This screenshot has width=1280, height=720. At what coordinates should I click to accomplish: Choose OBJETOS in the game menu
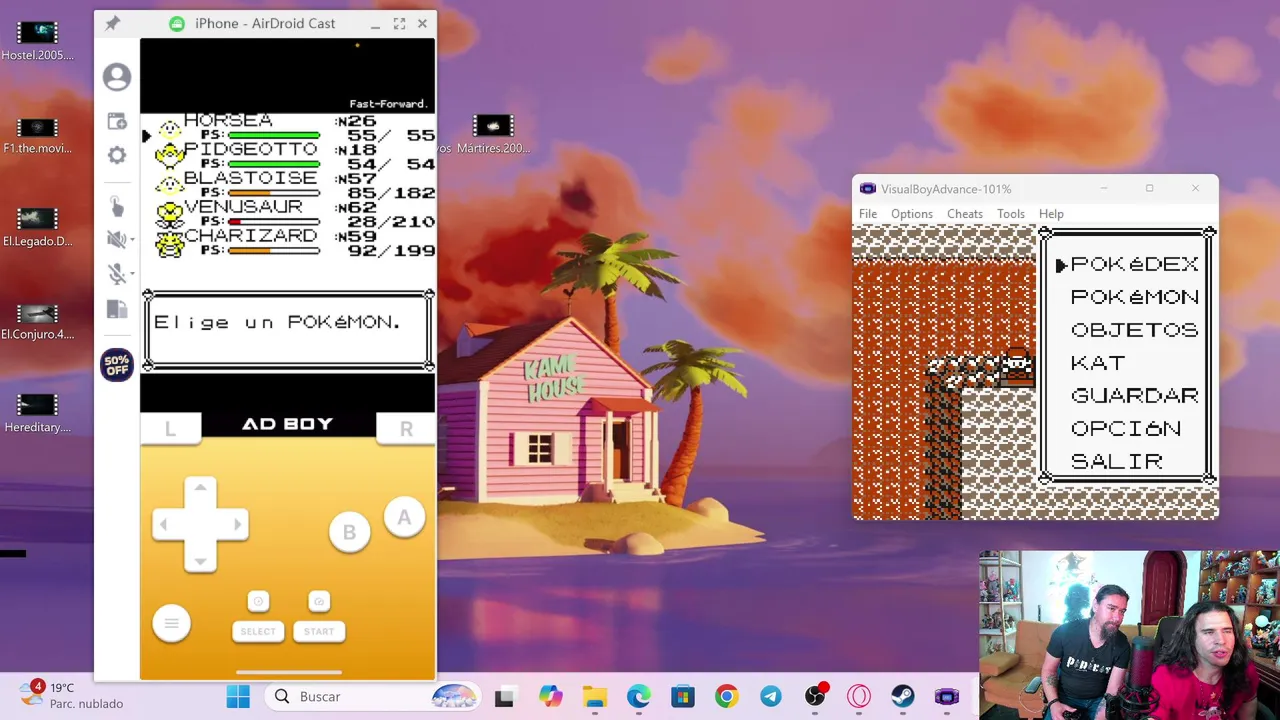coord(1134,330)
